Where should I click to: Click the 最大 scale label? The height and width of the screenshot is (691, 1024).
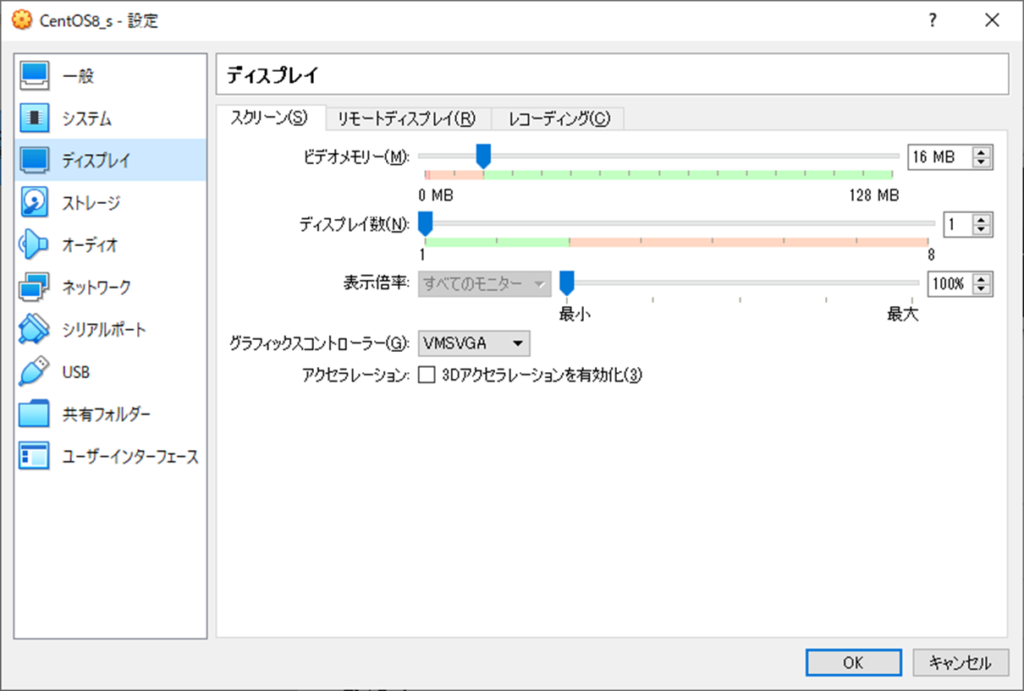click(903, 314)
